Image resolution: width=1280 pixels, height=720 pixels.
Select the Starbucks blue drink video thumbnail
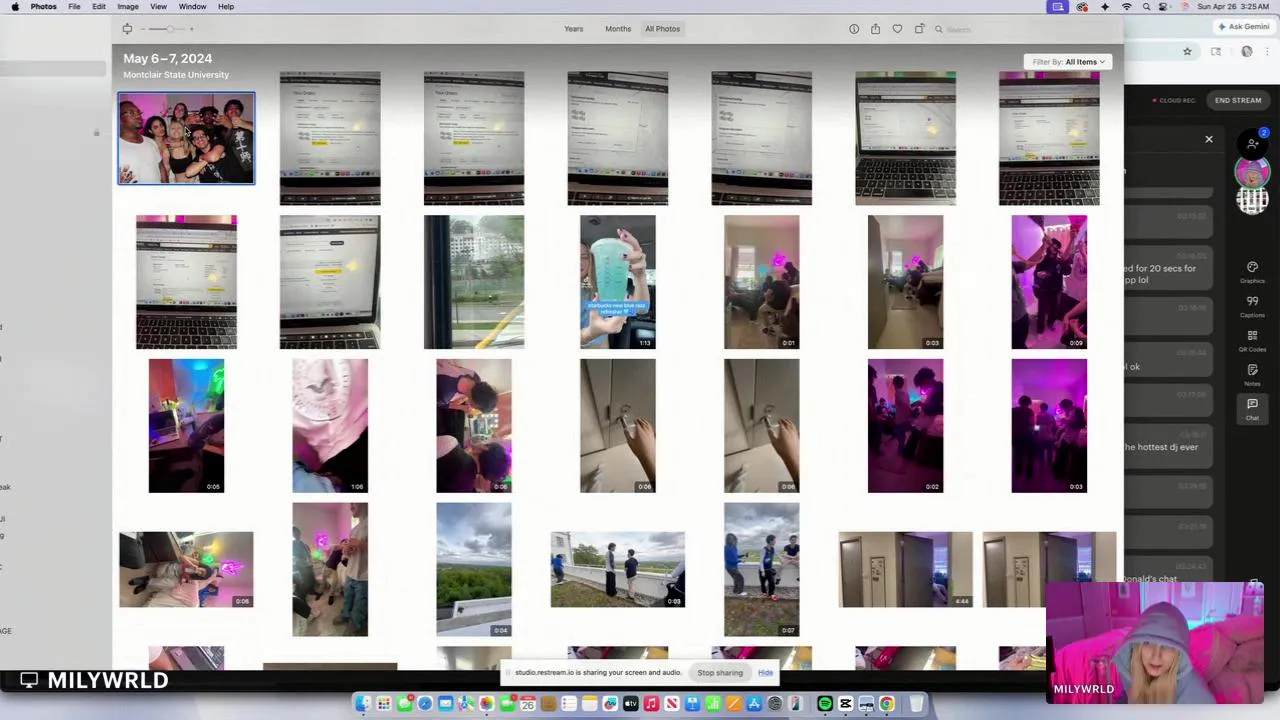pos(618,282)
